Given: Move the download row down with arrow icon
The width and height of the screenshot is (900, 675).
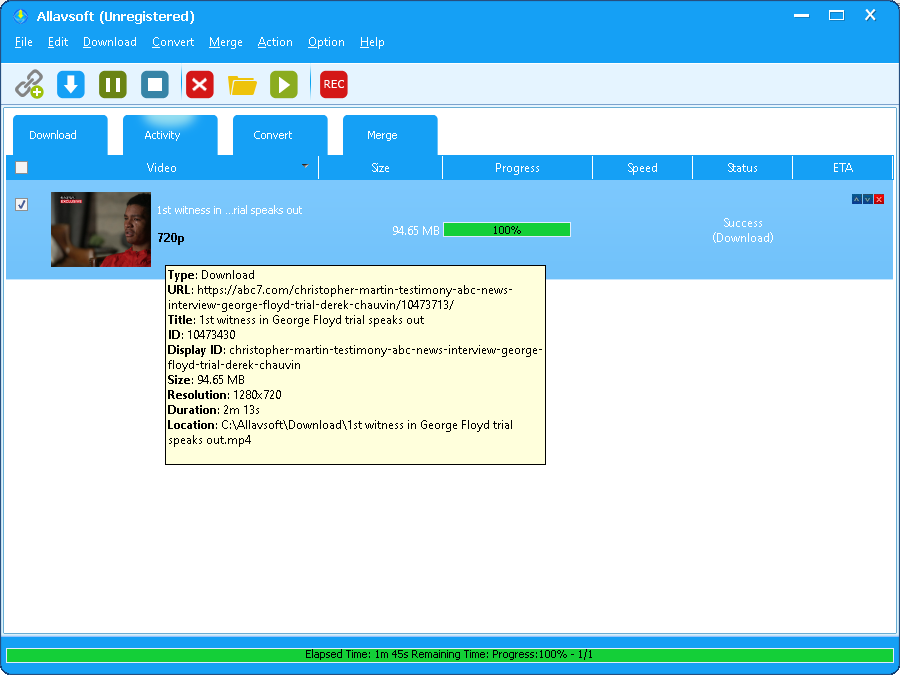Looking at the screenshot, I should pyautogui.click(x=868, y=199).
